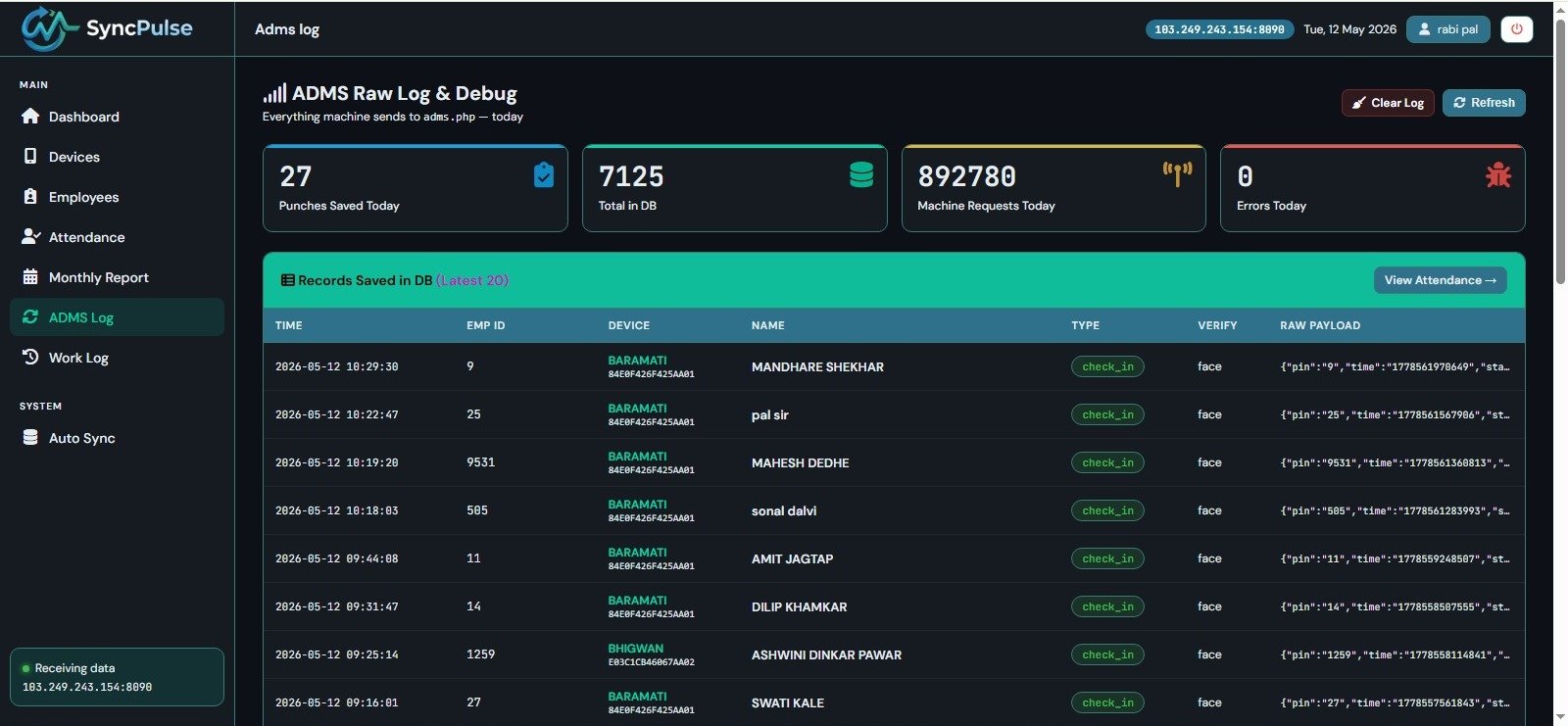Click check_in badge for DILIP KHAMKAR
Viewport: 1568px width, 726px height.
click(1107, 606)
